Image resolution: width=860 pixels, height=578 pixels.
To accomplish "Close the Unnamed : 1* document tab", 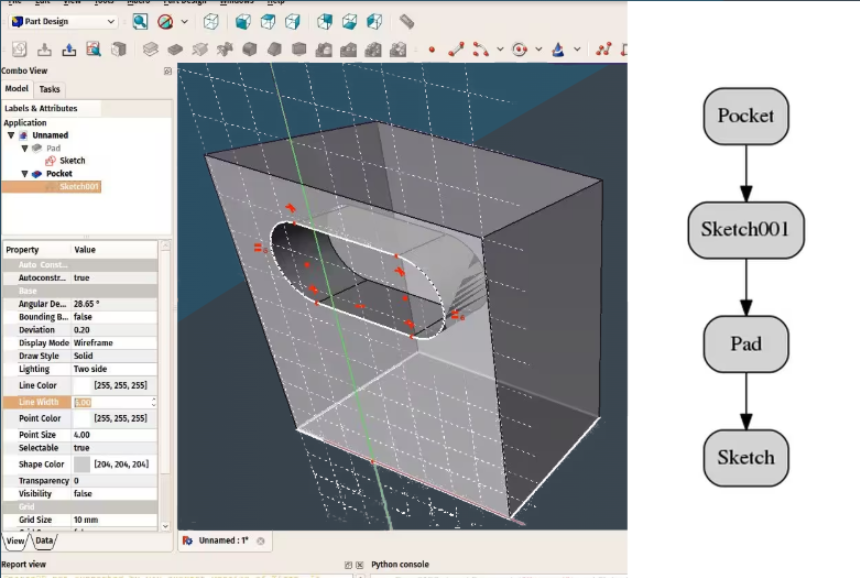I will tap(261, 541).
